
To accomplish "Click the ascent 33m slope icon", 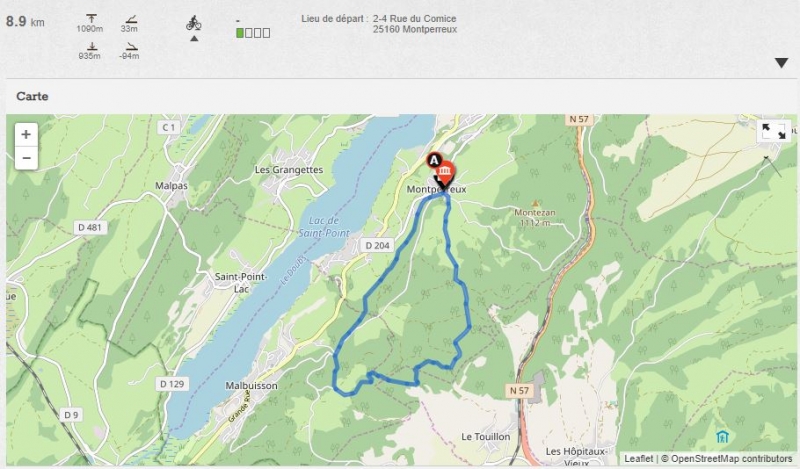I will pyautogui.click(x=131, y=19).
